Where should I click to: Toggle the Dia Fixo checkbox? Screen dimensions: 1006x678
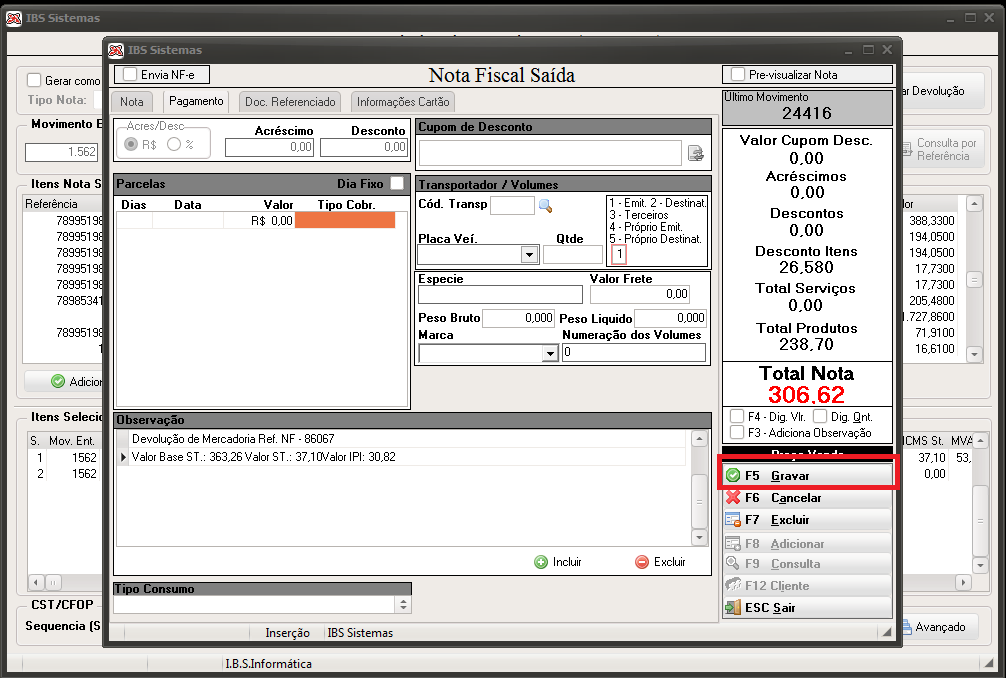point(397,183)
